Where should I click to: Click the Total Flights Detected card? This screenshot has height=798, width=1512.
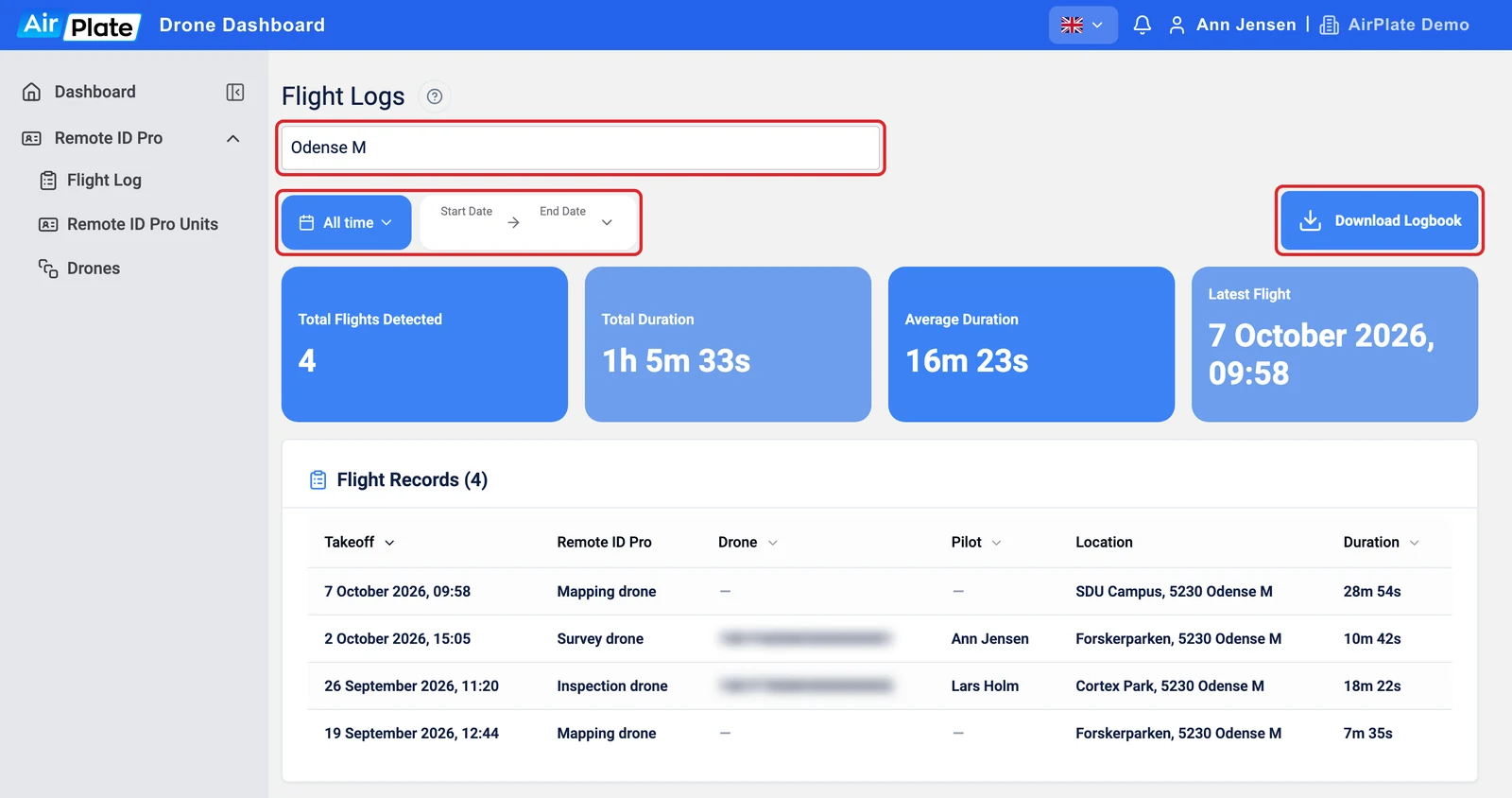[x=424, y=344]
